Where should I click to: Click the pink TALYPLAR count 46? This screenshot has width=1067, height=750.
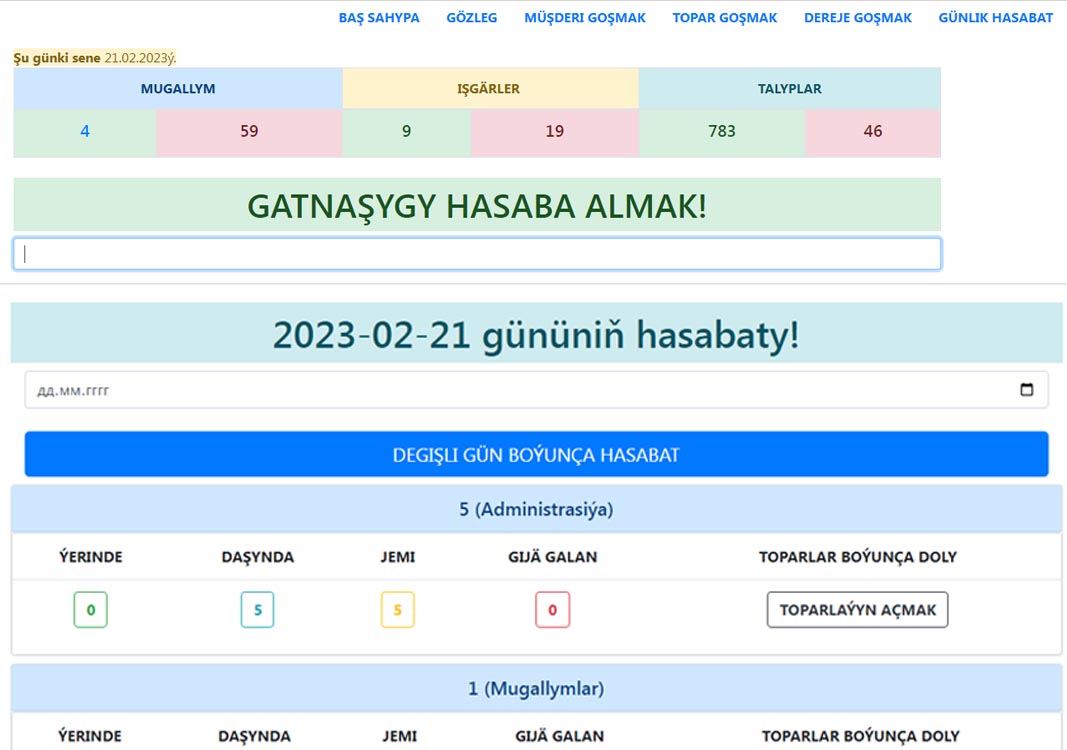[873, 131]
